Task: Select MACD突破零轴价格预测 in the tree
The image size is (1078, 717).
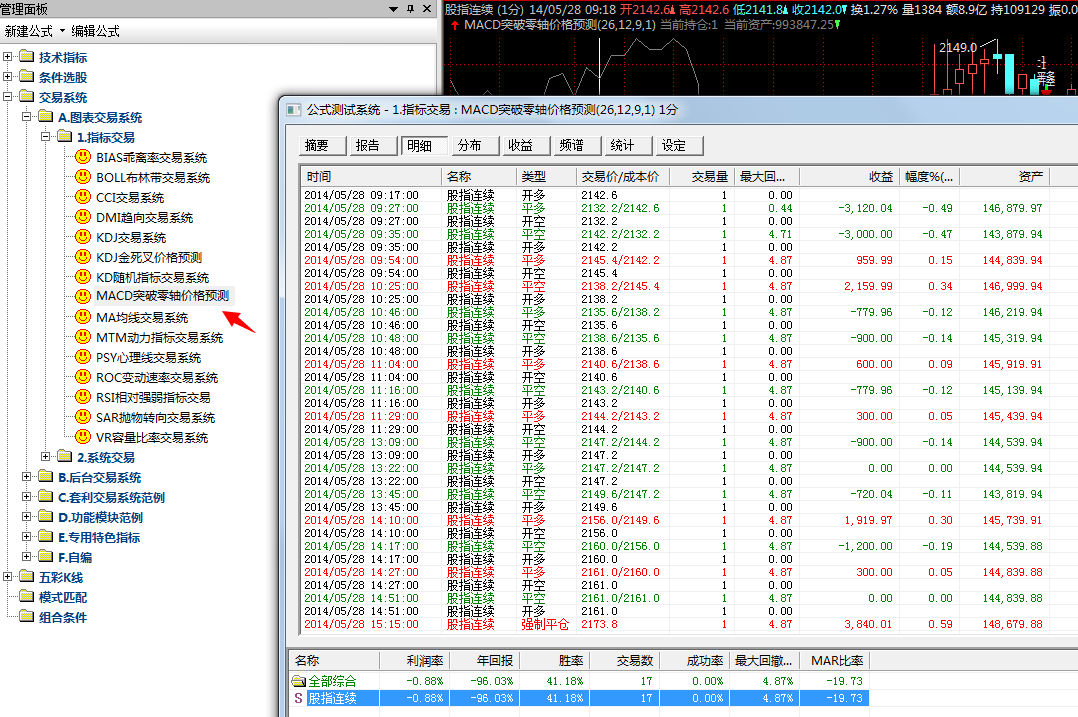Action: (162, 296)
